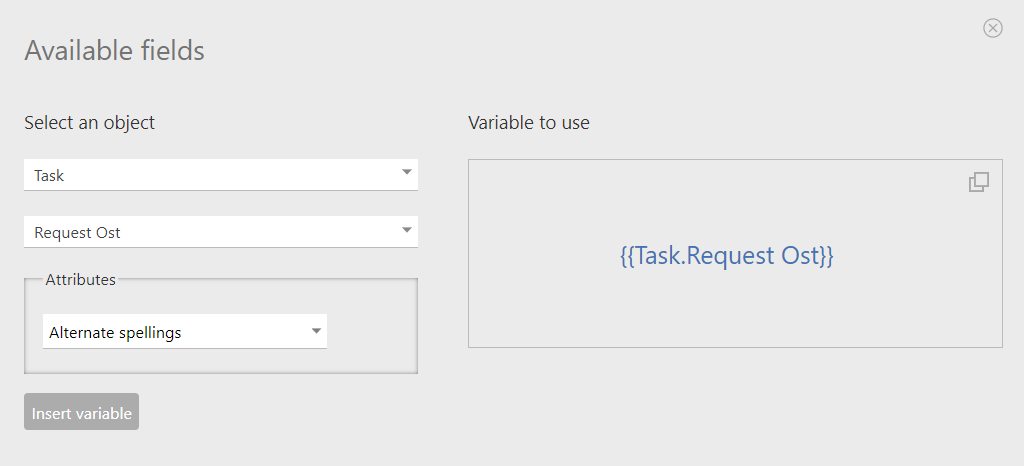The height and width of the screenshot is (466, 1024).
Task: Expand the Task object dropdown arrow
Action: [x=407, y=172]
